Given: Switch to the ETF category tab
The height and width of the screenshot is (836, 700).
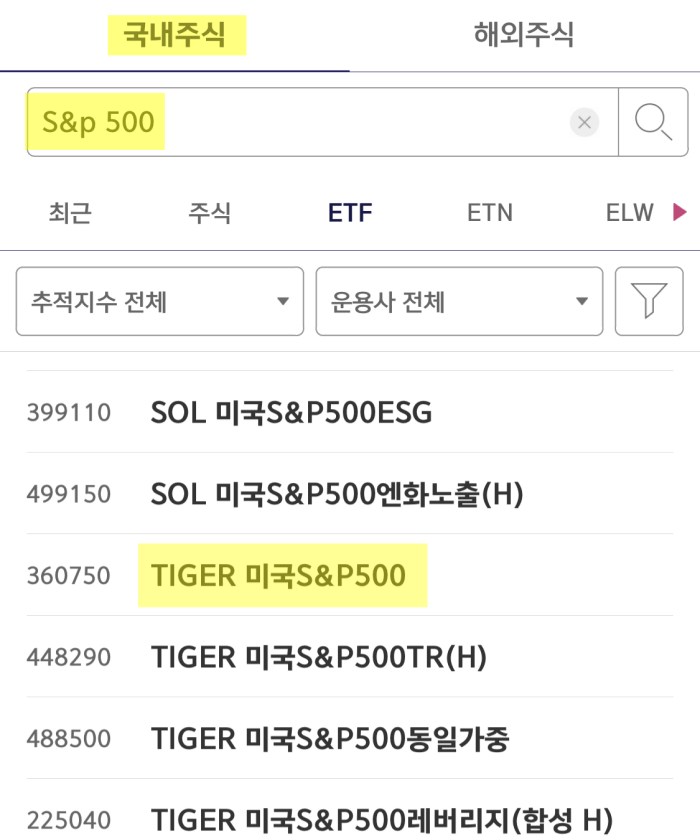Looking at the screenshot, I should [349, 212].
